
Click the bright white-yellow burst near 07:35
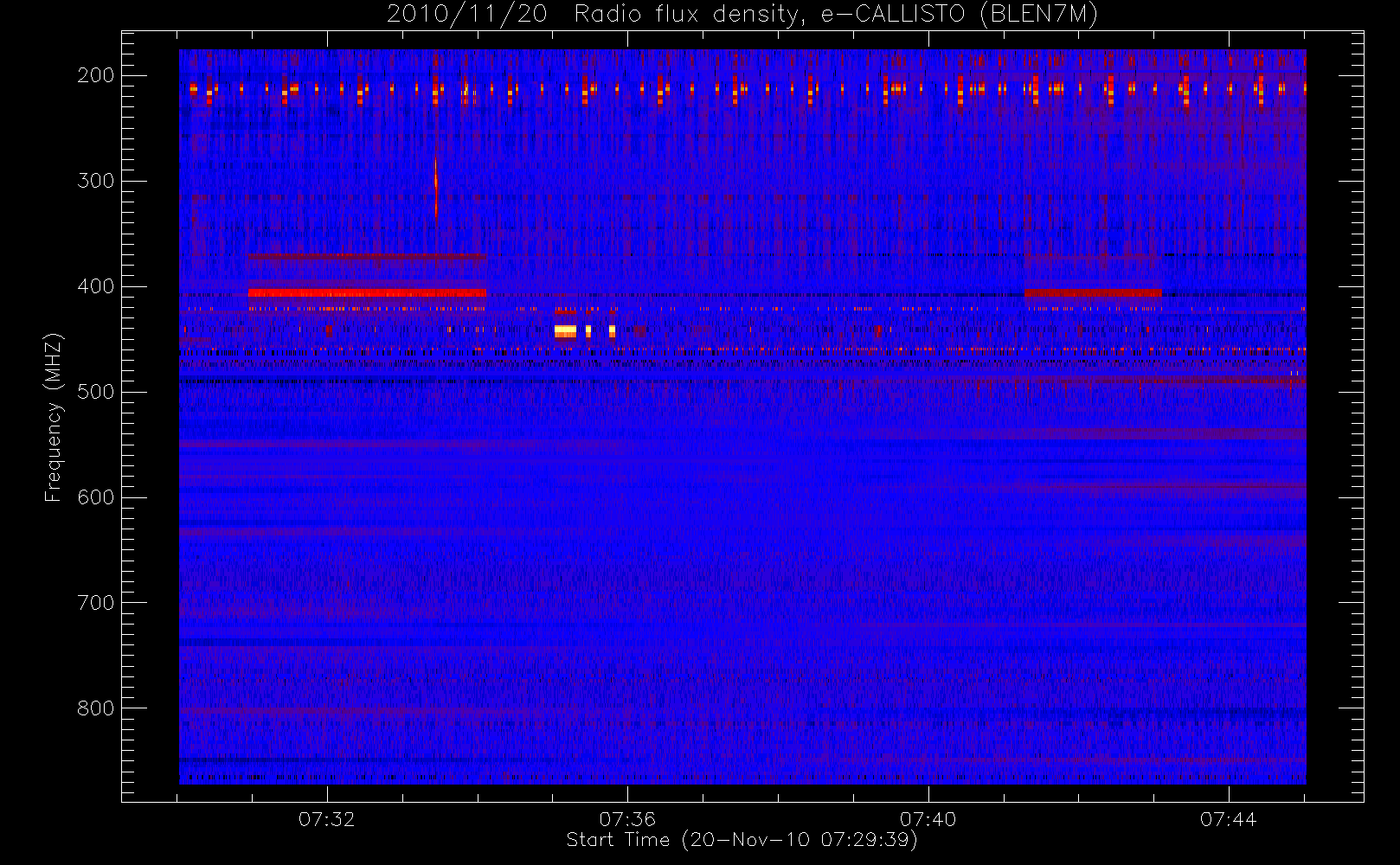click(x=565, y=331)
